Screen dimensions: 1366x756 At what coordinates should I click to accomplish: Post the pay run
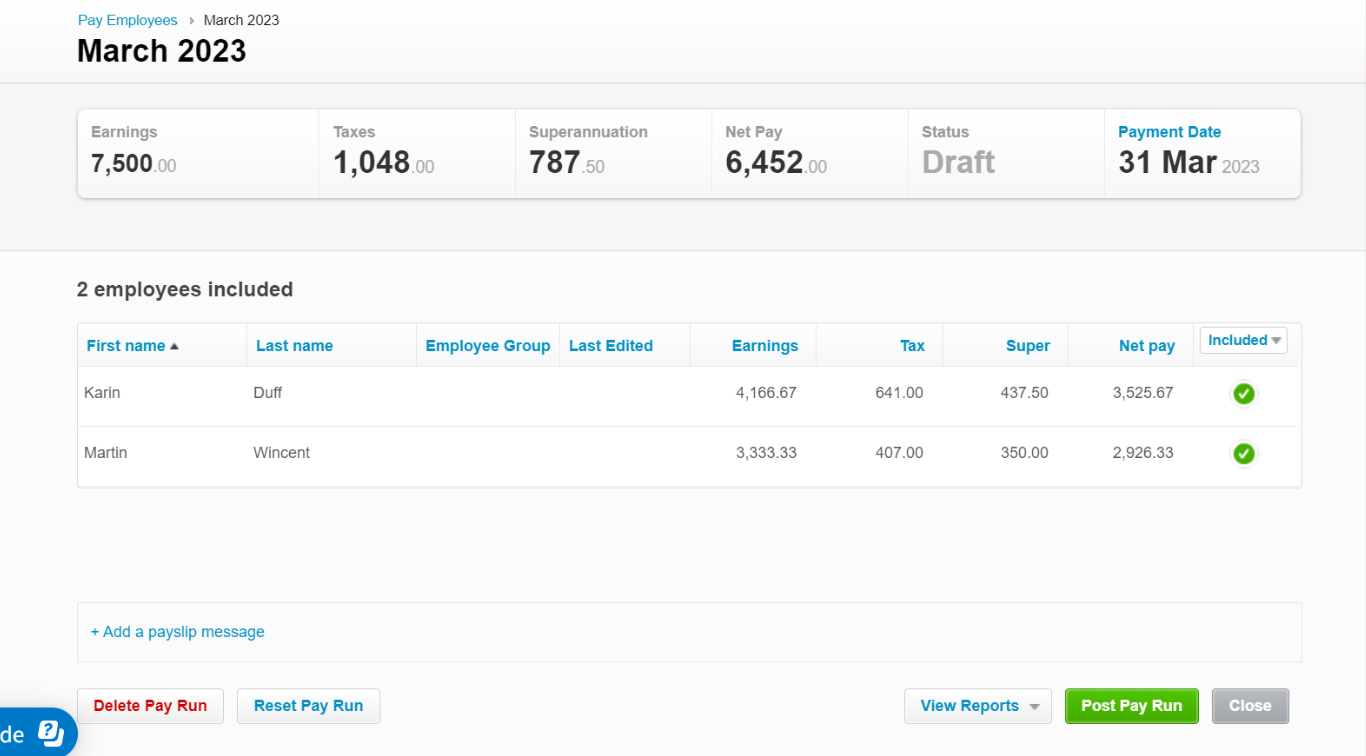[x=1131, y=706]
